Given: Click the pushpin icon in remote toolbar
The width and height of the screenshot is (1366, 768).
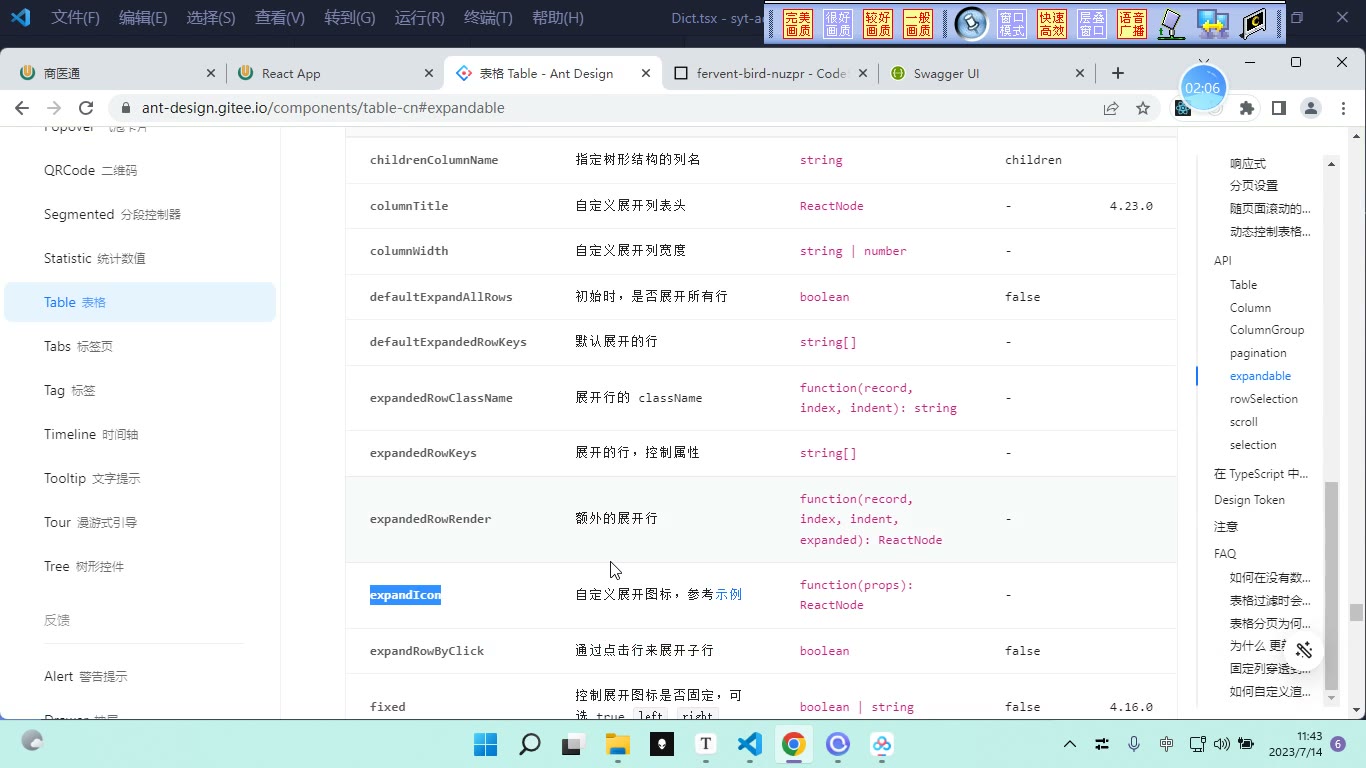Looking at the screenshot, I should [x=970, y=23].
